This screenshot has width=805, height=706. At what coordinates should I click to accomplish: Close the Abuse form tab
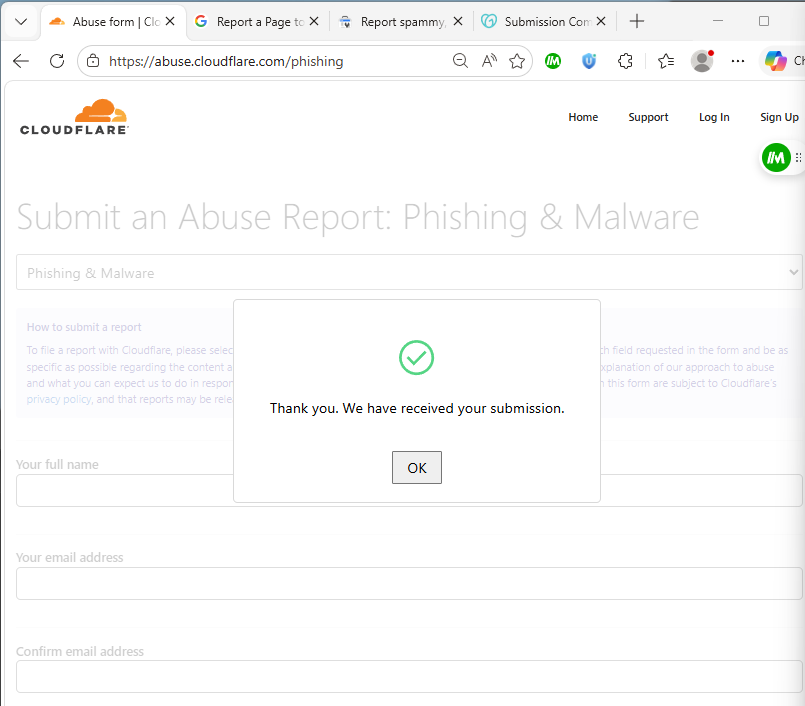tap(170, 22)
